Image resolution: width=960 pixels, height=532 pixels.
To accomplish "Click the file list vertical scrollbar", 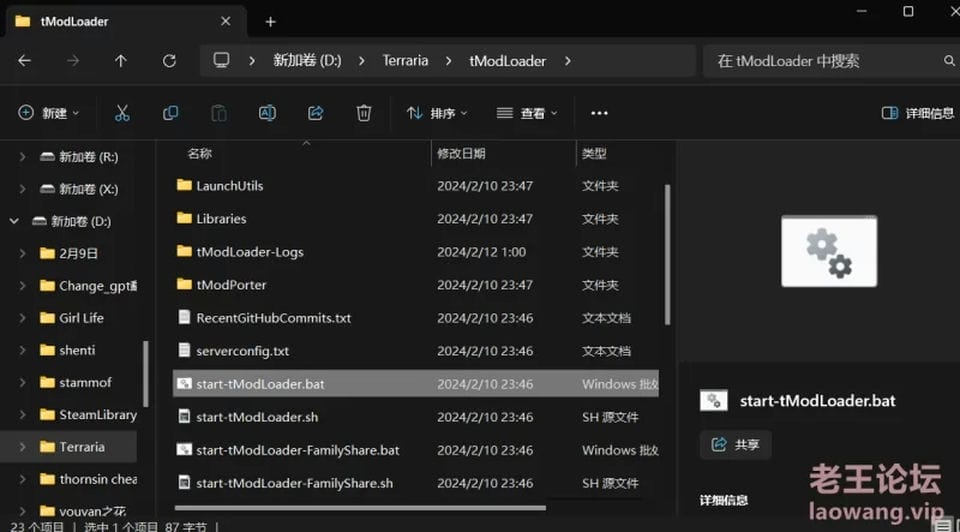I will click(667, 255).
